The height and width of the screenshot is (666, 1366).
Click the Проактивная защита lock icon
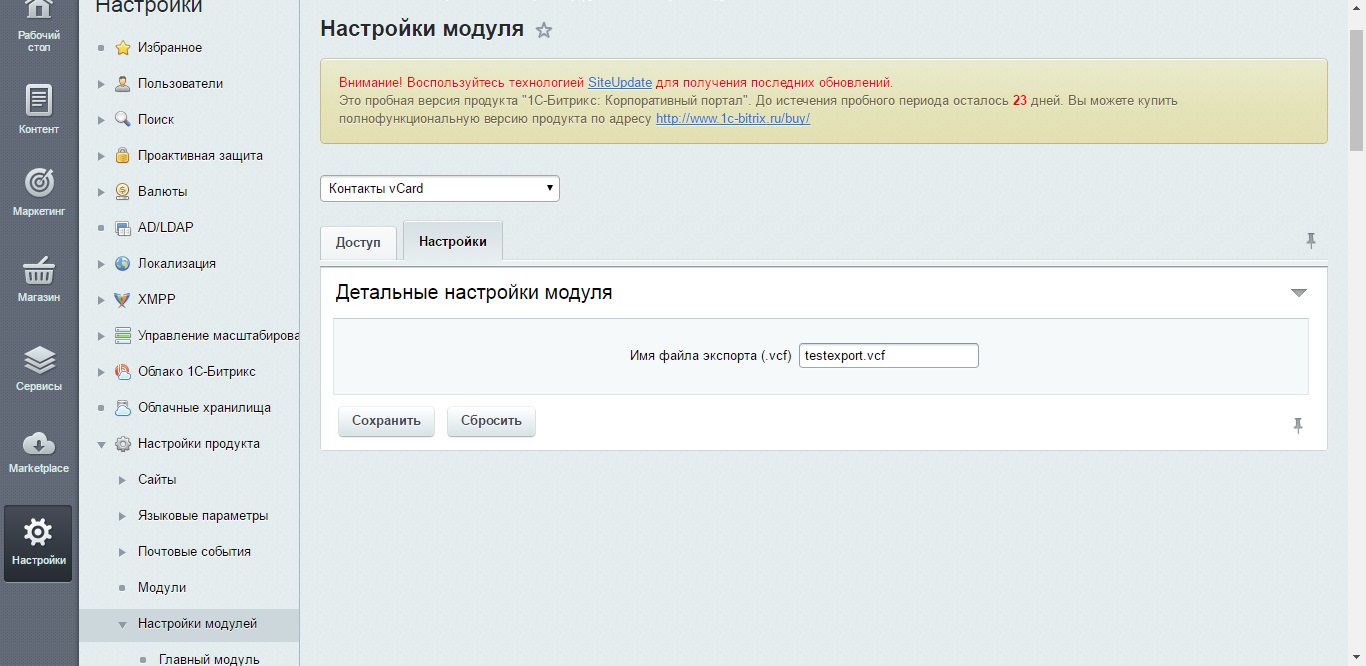pos(123,156)
